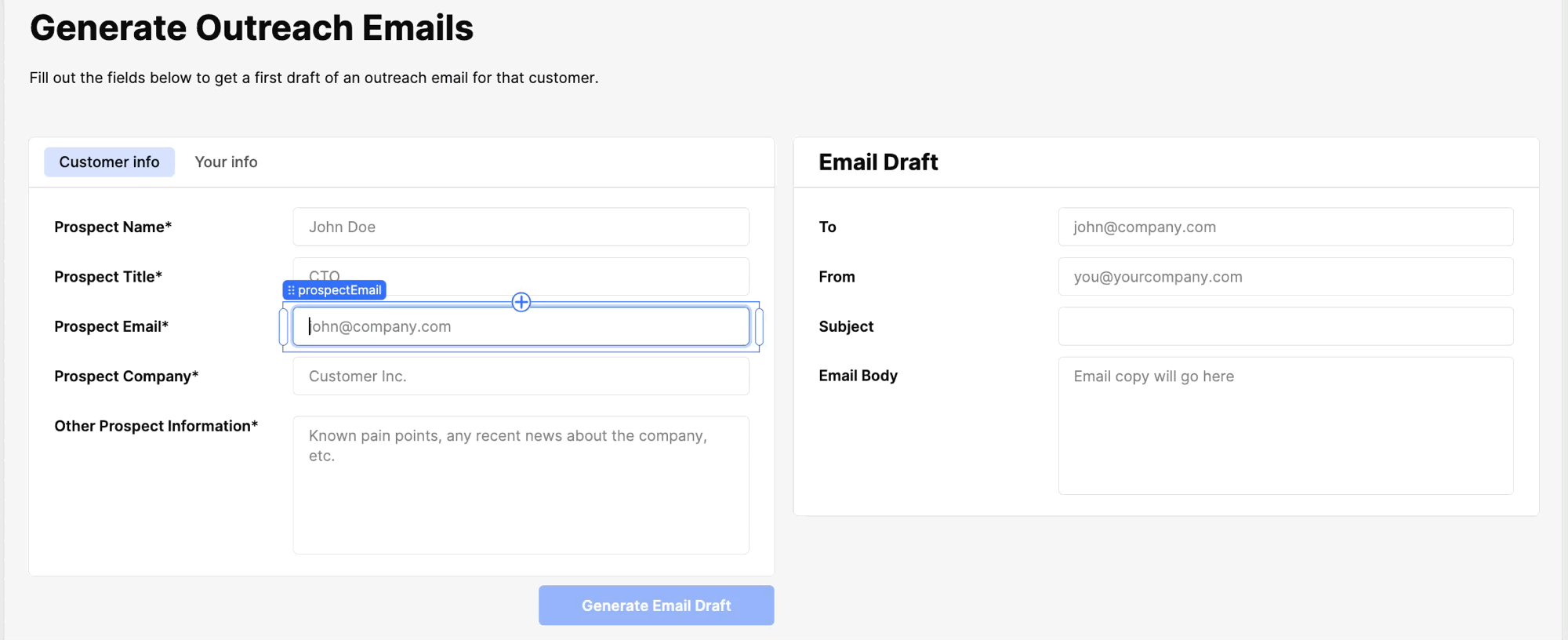Click the empty Subject input field
Screen dimensions: 1568x640
[x=1285, y=326]
